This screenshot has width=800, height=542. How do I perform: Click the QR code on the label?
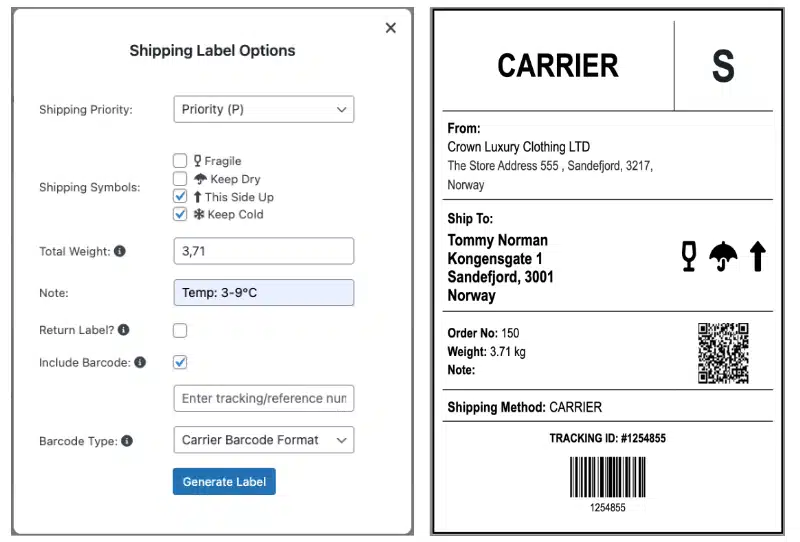point(723,353)
